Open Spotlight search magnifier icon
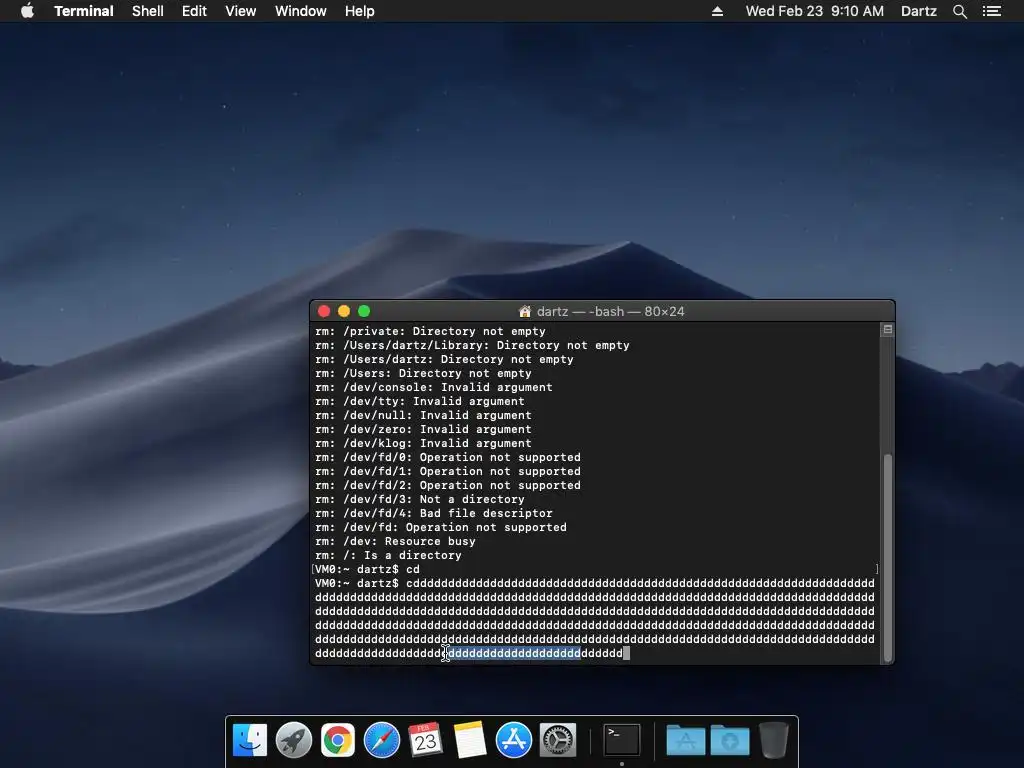Viewport: 1024px width, 768px height. [959, 11]
